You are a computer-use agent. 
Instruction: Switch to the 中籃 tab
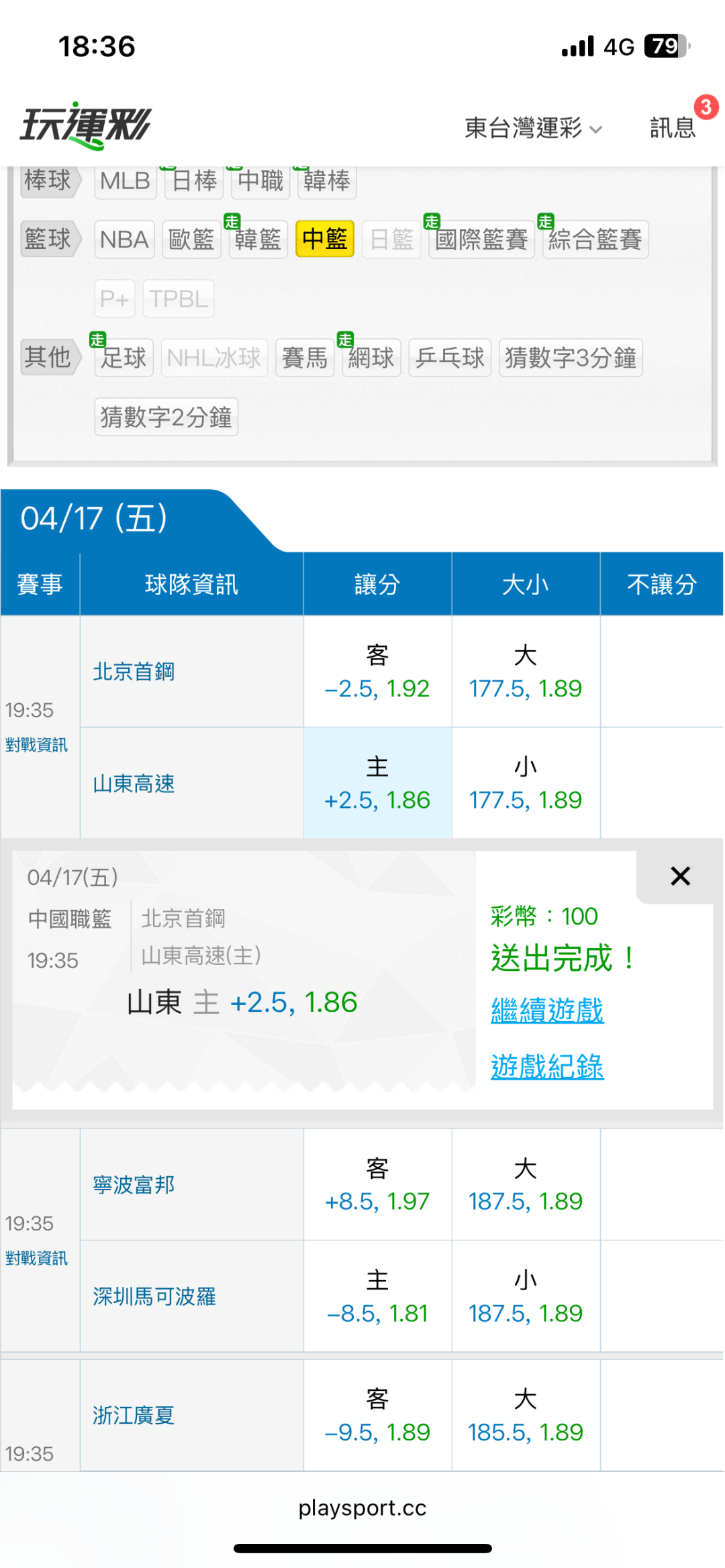pyautogui.click(x=325, y=240)
